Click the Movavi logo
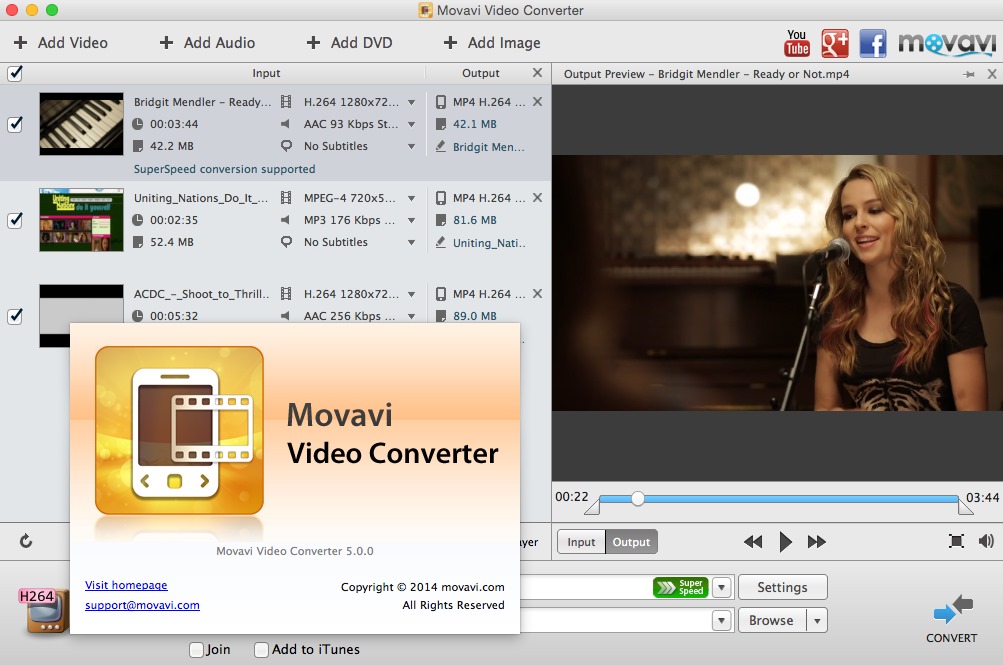Image resolution: width=1003 pixels, height=665 pixels. click(947, 43)
